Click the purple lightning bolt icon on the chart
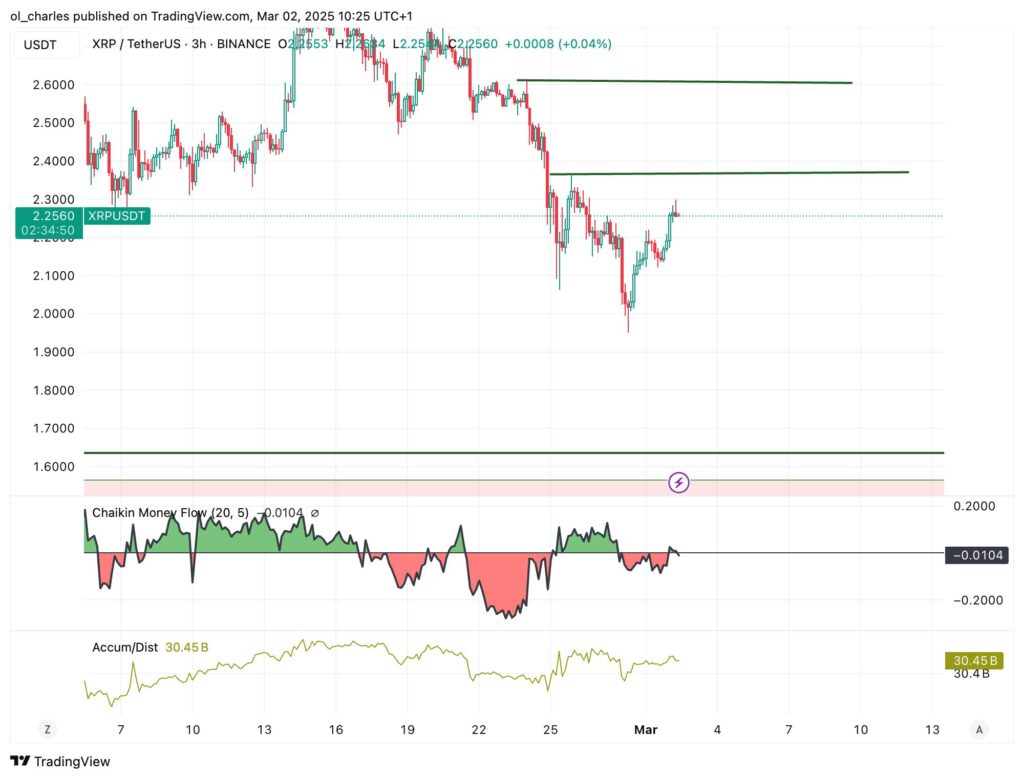 [x=678, y=482]
